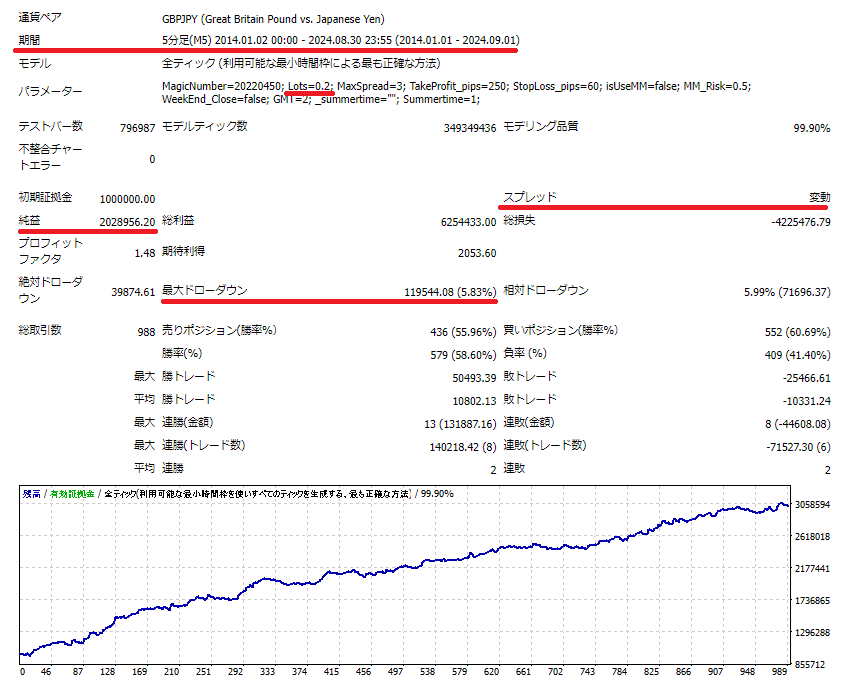
Task: Click the chart y-axis label 3058594
Action: 812,505
